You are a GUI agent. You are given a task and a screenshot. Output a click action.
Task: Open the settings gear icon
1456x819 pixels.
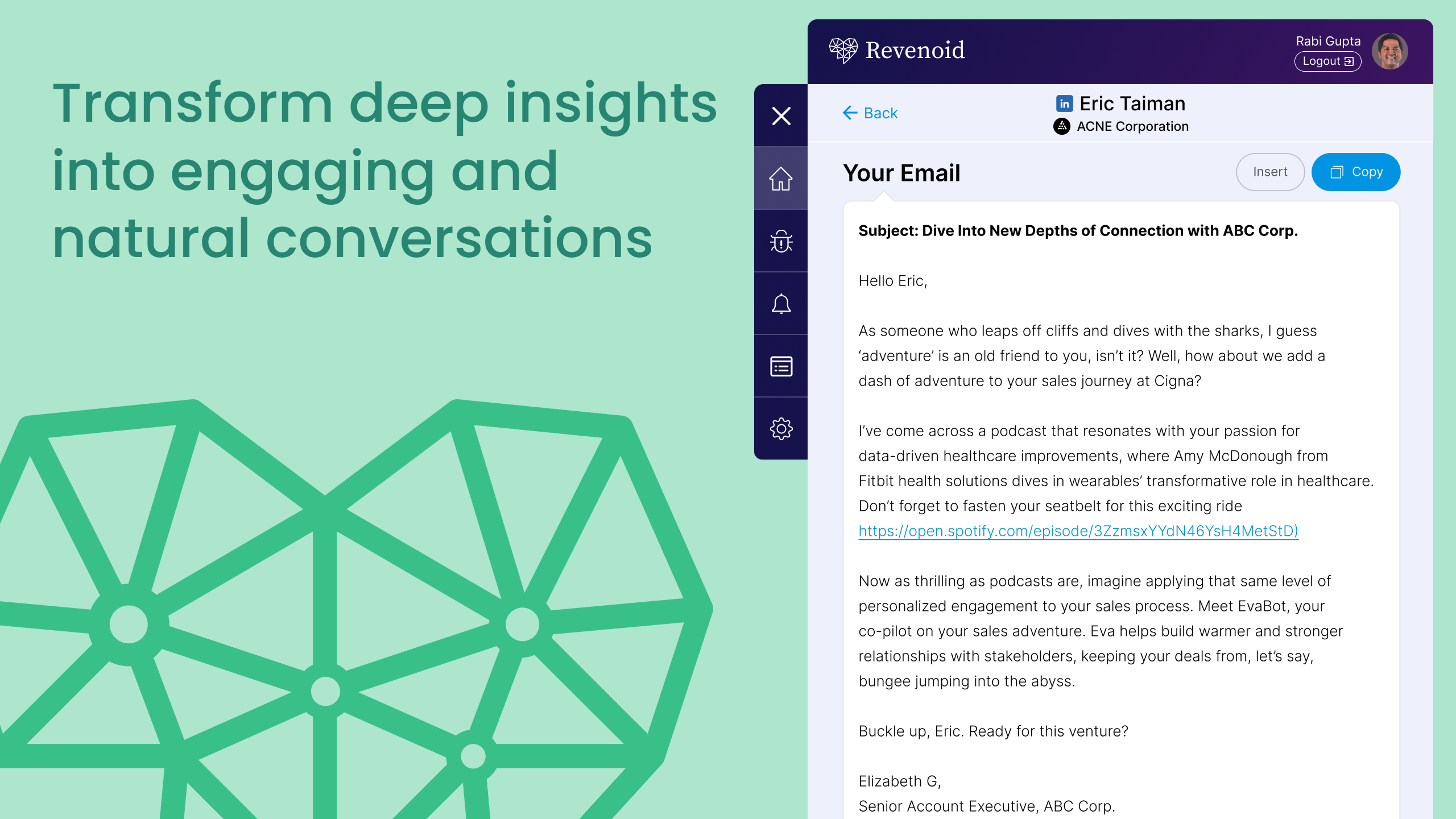(x=781, y=429)
